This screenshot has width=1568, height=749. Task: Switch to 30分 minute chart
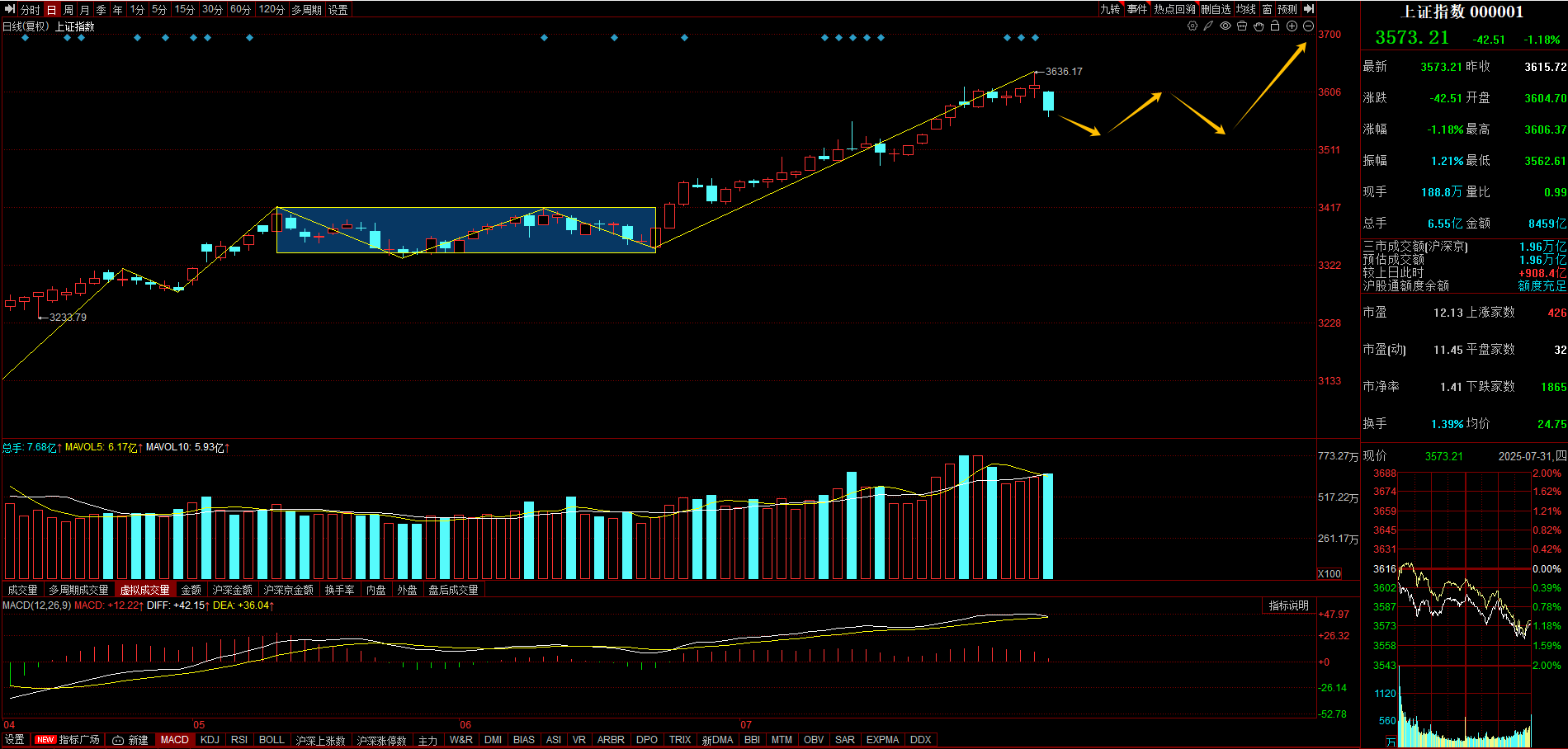(213, 10)
